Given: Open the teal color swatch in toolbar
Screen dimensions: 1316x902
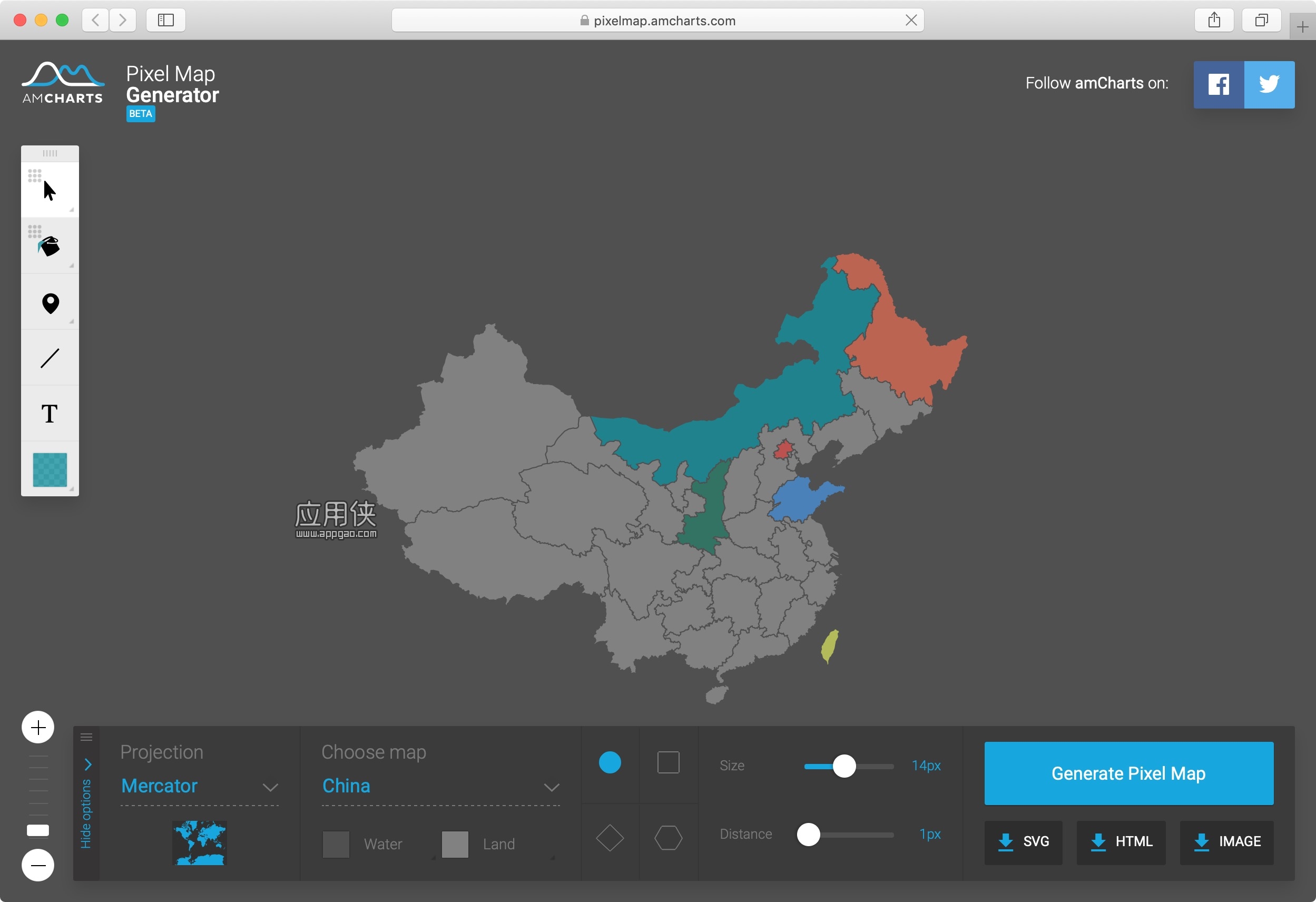Looking at the screenshot, I should (50, 469).
